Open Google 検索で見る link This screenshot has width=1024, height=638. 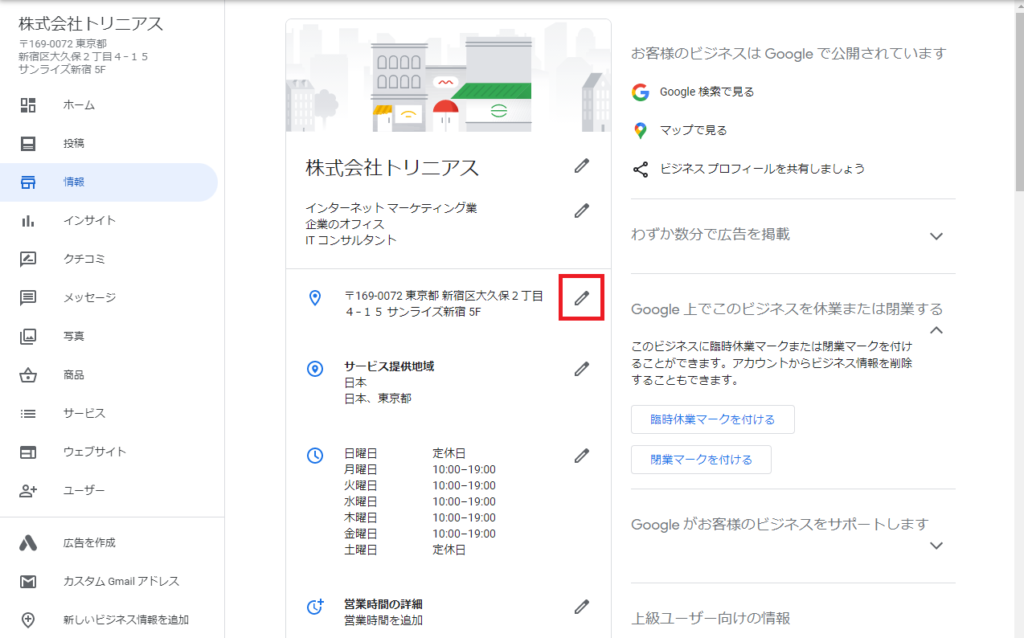coord(707,92)
